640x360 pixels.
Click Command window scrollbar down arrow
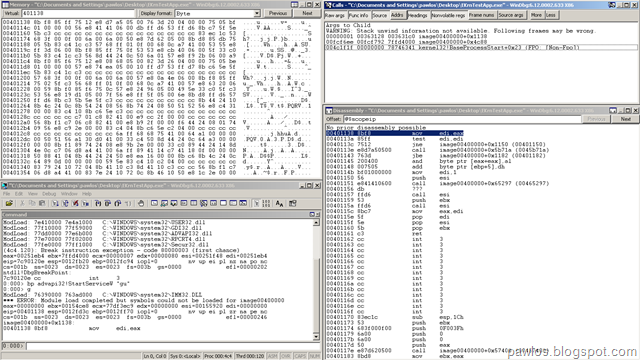pyautogui.click(x=316, y=337)
